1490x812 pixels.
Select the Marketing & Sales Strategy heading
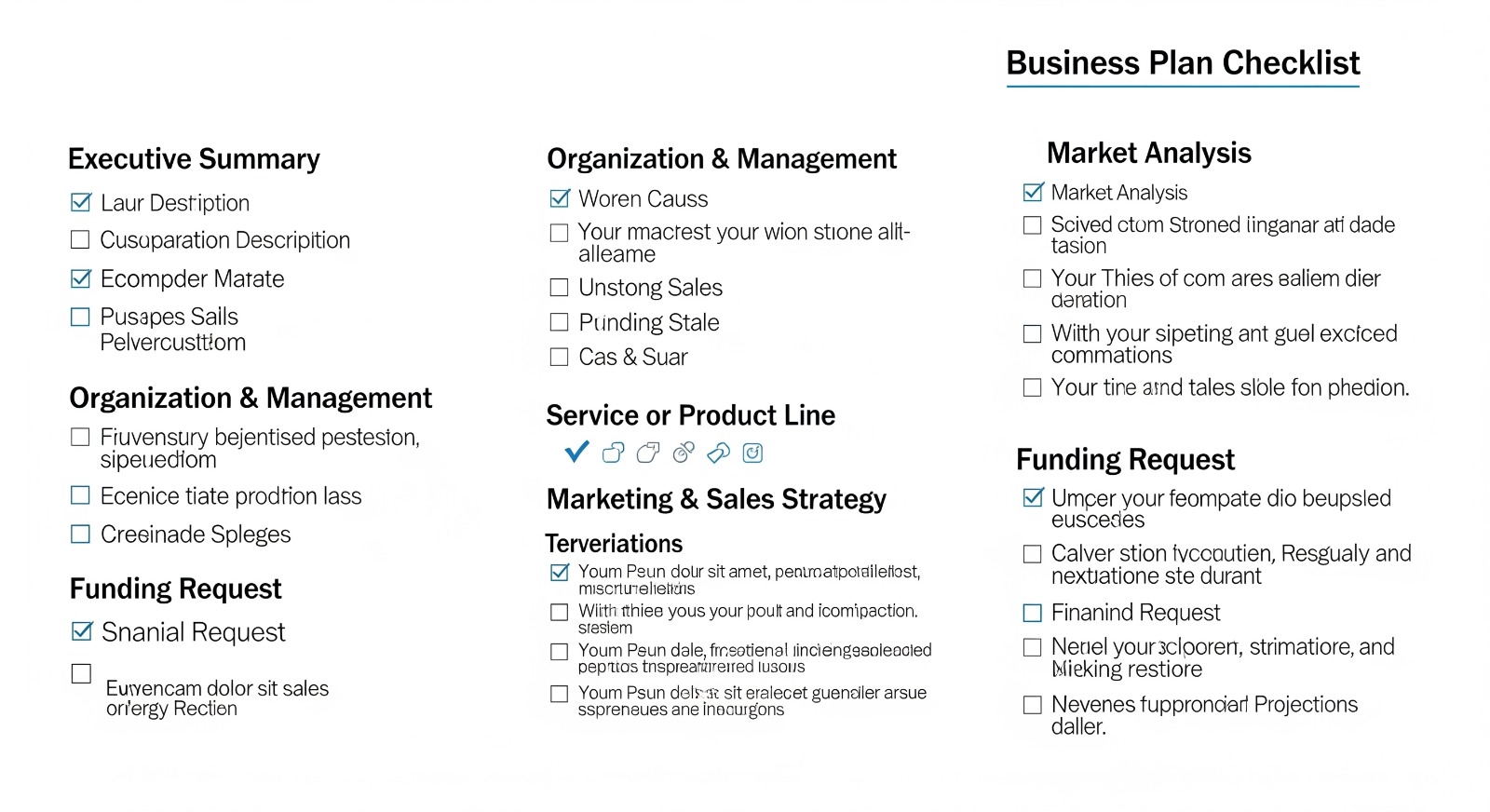716,499
